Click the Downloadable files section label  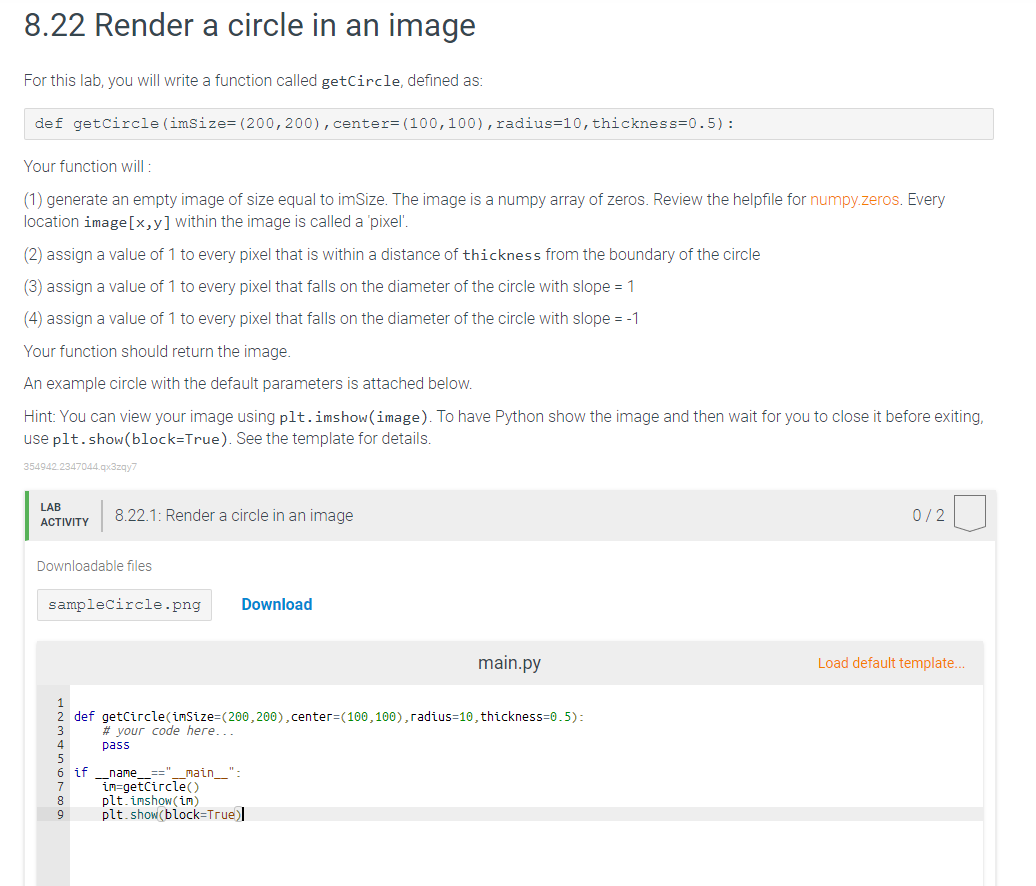click(94, 565)
